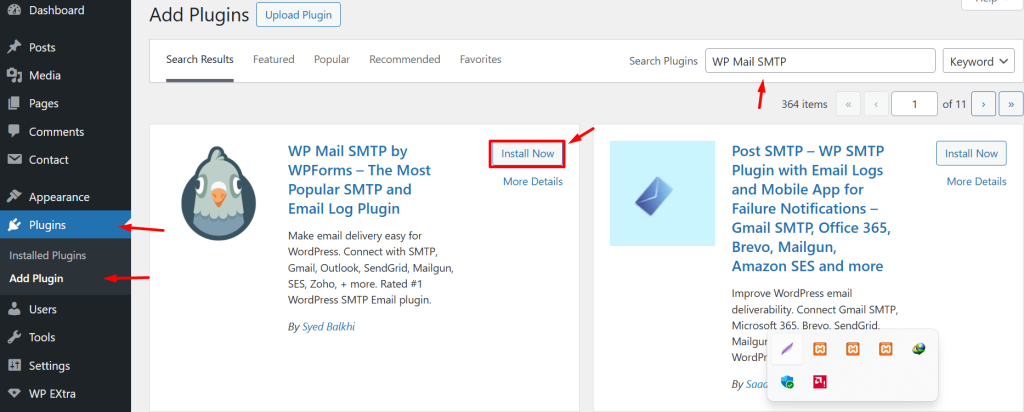Switch to Search Results tab
Viewport: 1024px width, 412px height.
[x=200, y=59]
